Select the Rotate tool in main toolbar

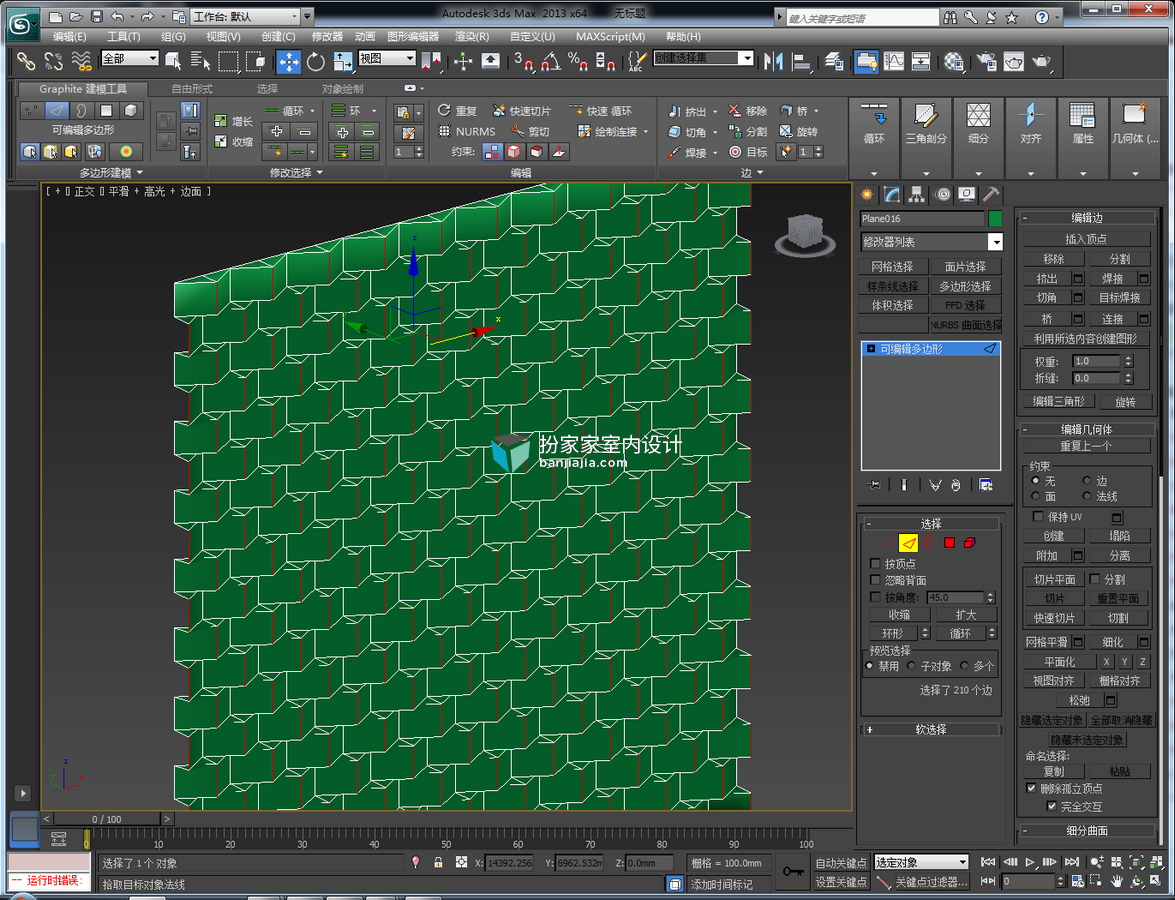[315, 61]
